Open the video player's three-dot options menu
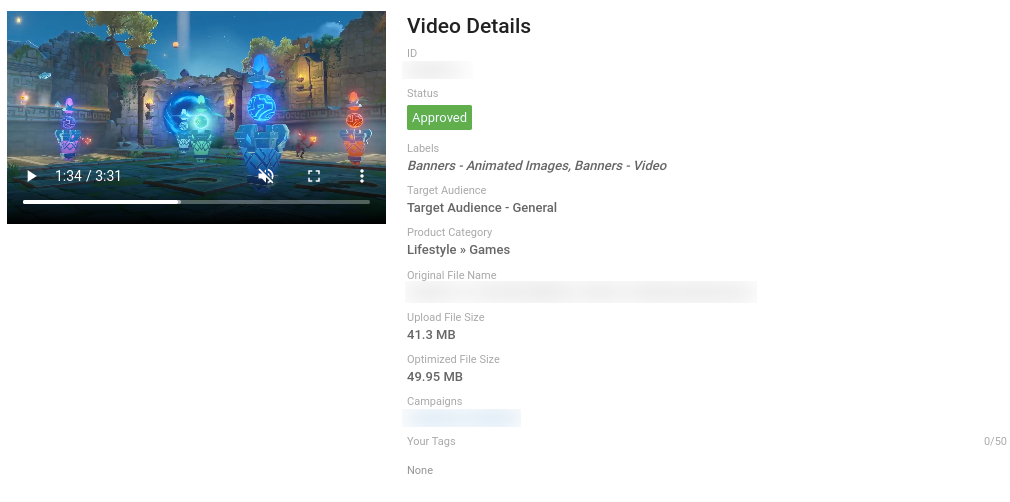1010x502 pixels. 362,176
